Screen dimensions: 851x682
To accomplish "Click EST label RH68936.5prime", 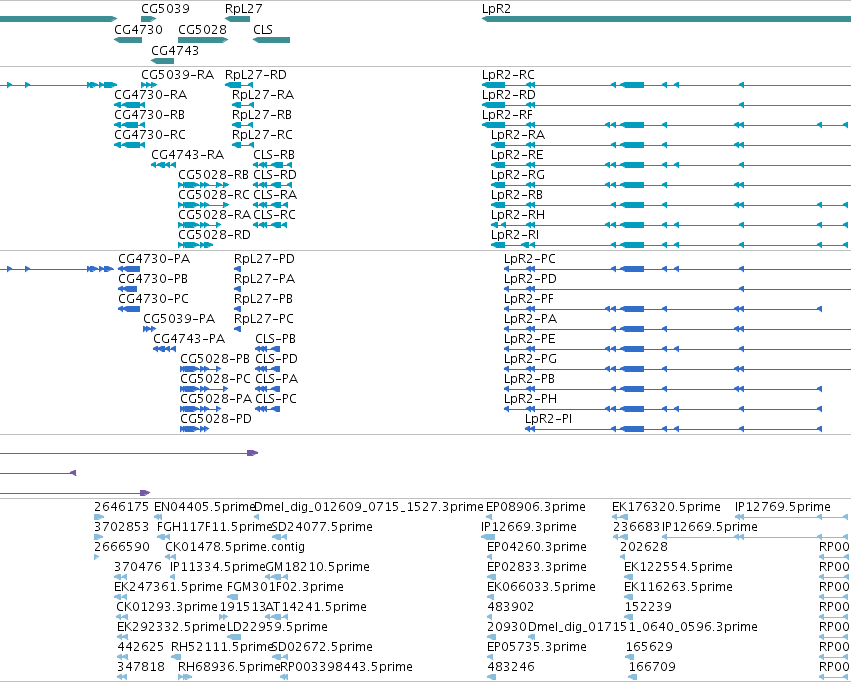I will click(x=228, y=667).
